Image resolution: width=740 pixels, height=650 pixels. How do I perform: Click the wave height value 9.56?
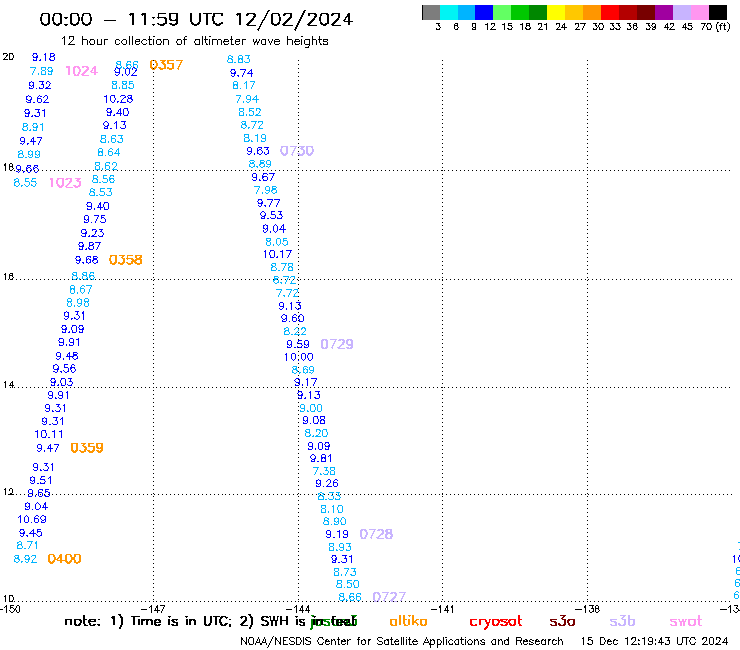click(x=64, y=368)
